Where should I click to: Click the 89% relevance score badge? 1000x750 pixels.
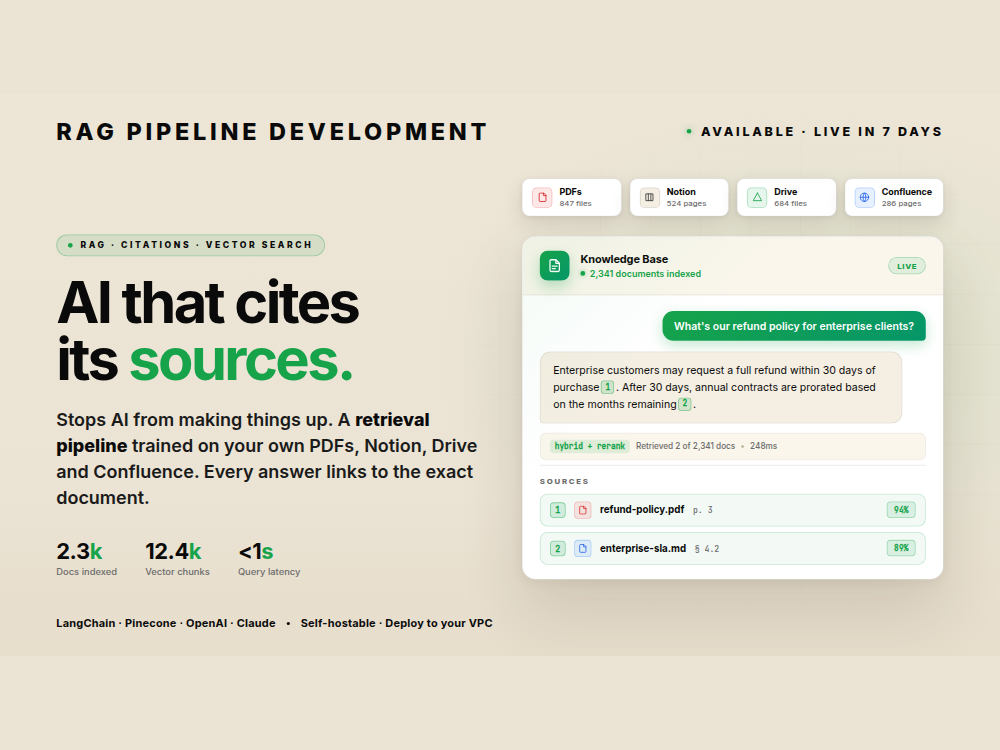pos(901,548)
